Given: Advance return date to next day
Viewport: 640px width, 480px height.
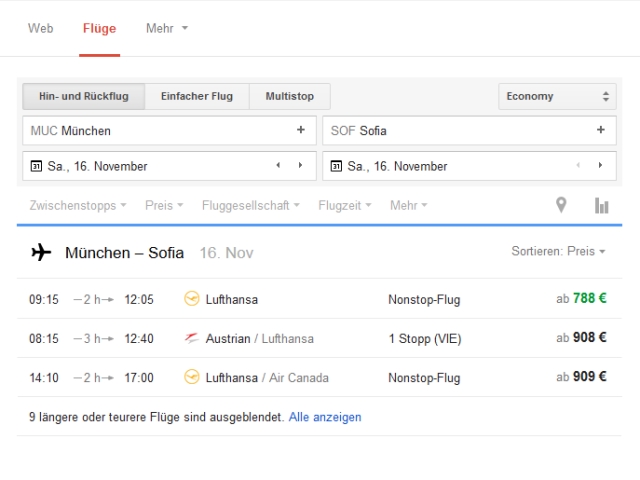Looking at the screenshot, I should (600, 165).
